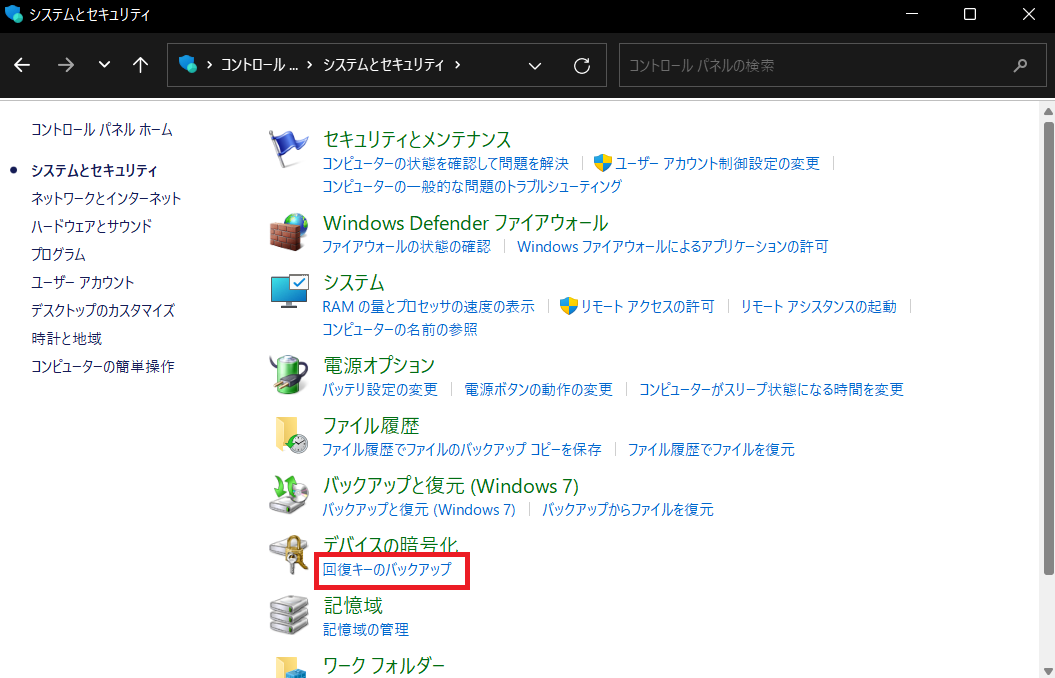Click バッテリ設定の変更 link

pos(379,389)
